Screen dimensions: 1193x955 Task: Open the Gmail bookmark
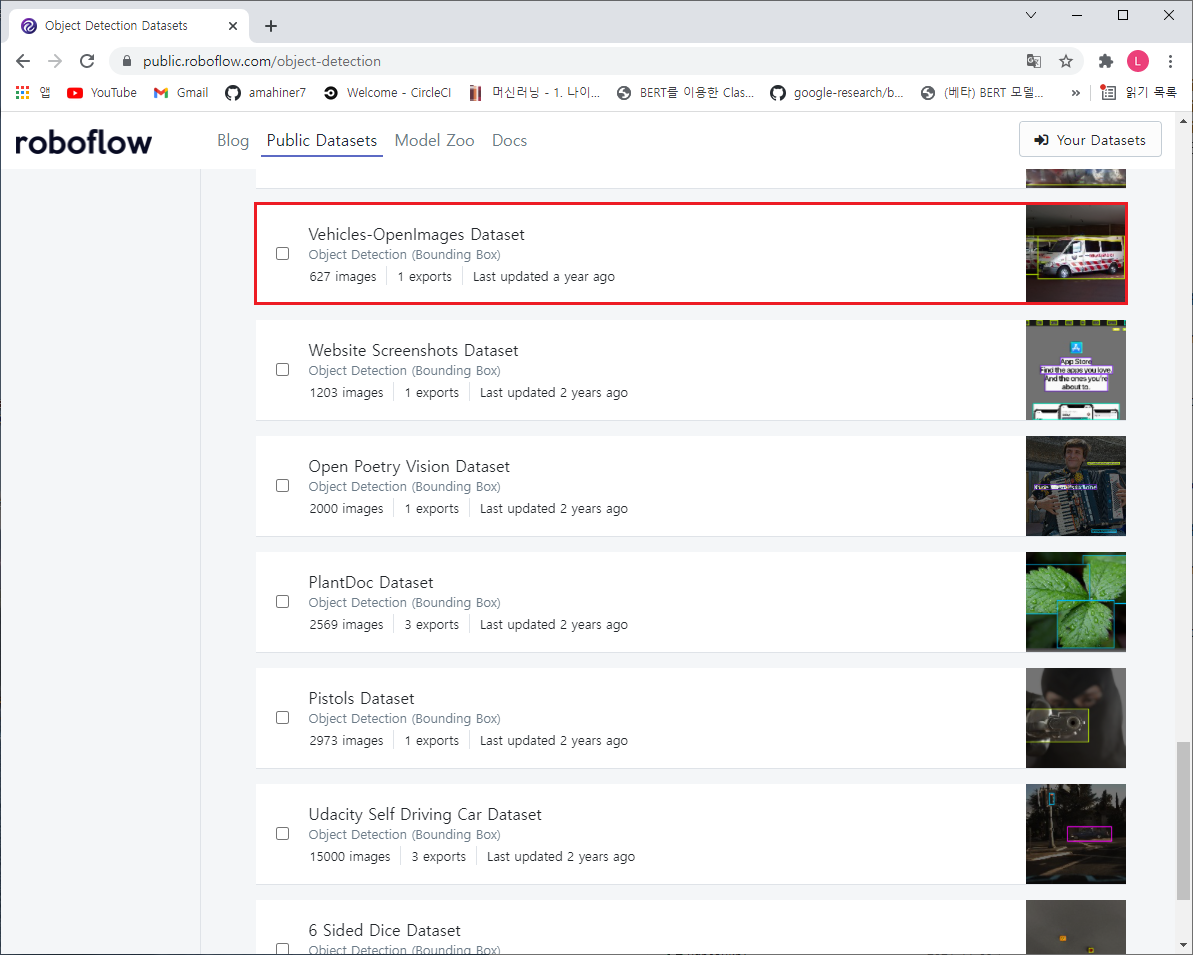[x=181, y=92]
